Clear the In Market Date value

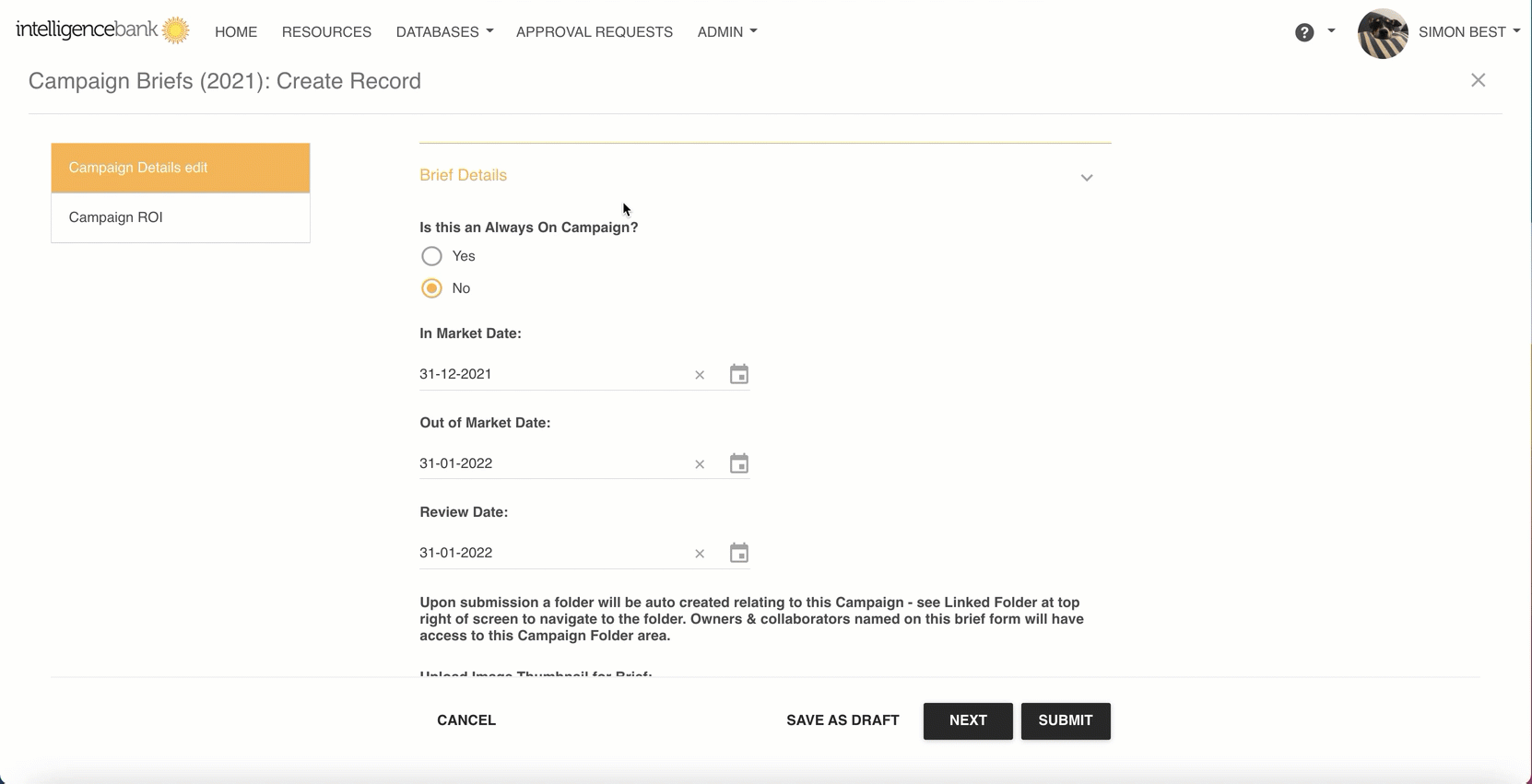(700, 375)
